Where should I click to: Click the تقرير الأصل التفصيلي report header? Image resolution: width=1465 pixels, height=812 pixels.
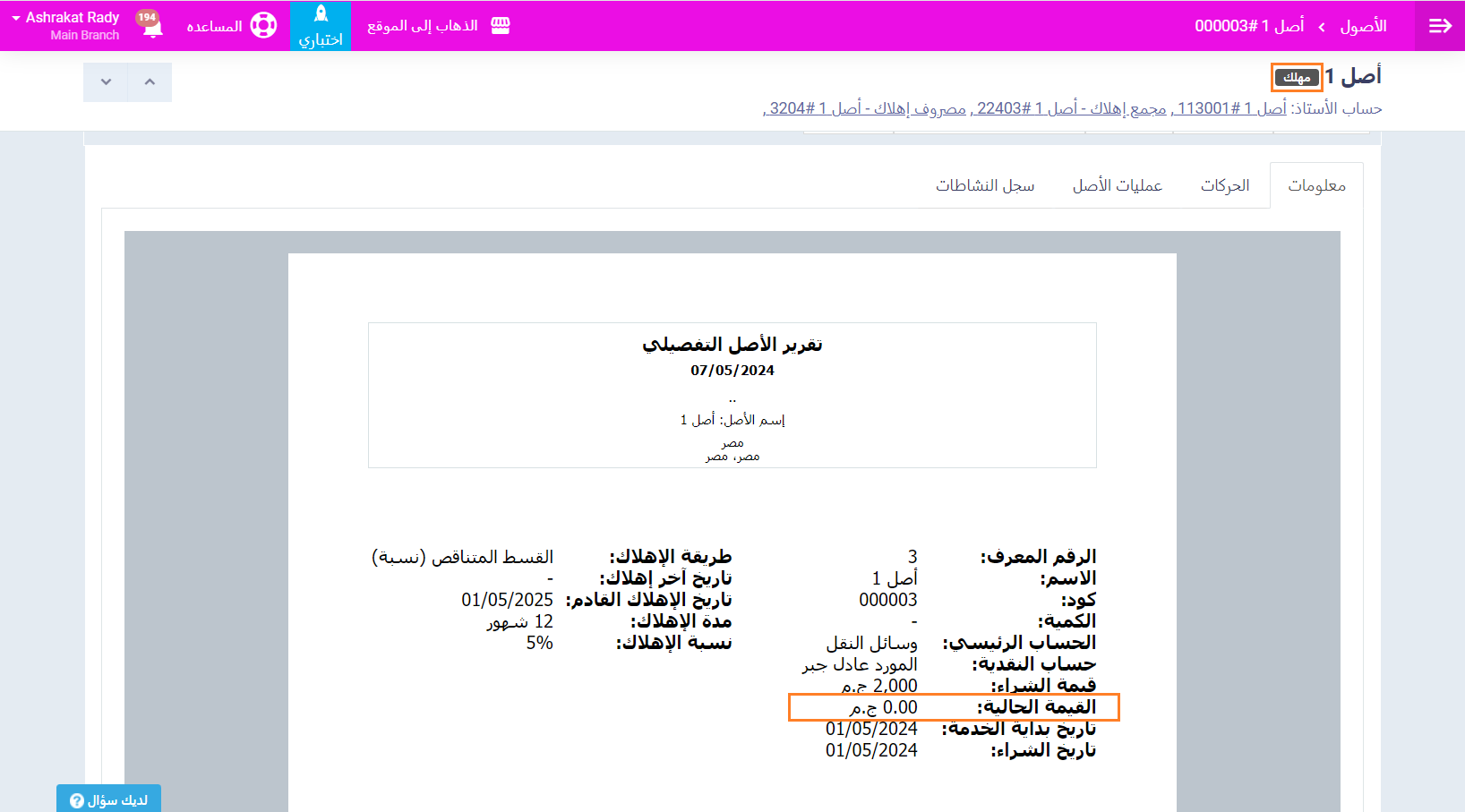[x=732, y=345]
